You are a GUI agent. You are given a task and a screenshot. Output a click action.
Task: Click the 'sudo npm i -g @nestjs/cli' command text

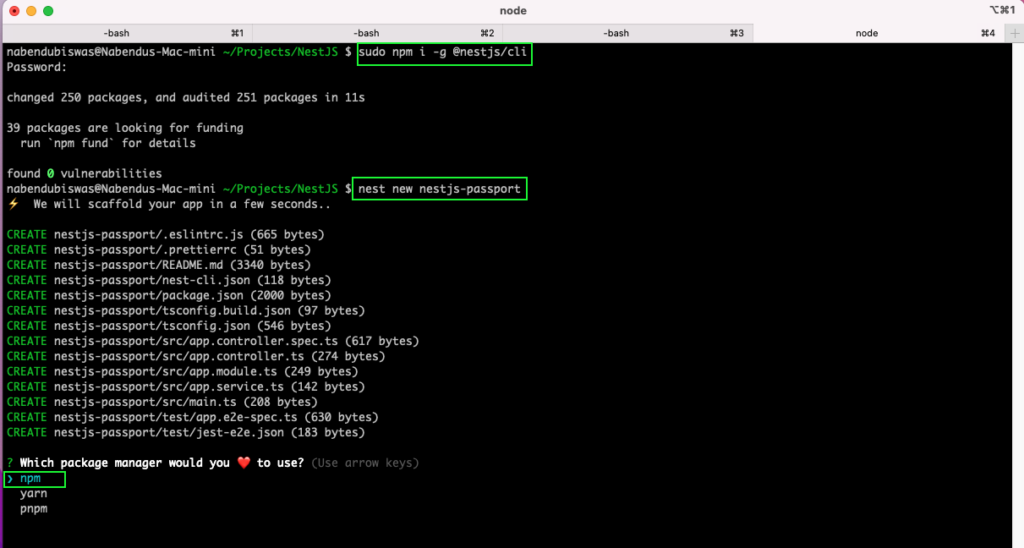coord(442,52)
